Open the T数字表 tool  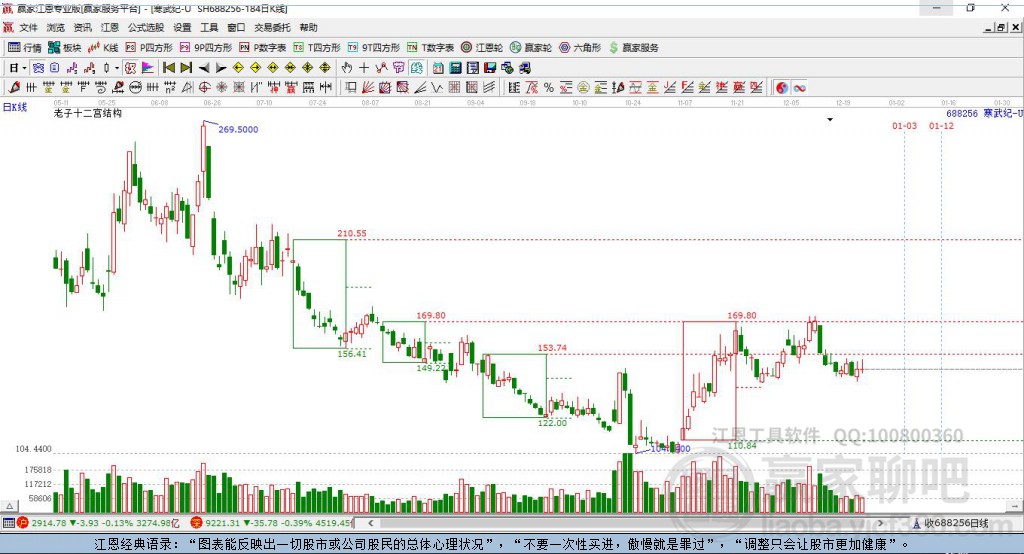point(430,48)
